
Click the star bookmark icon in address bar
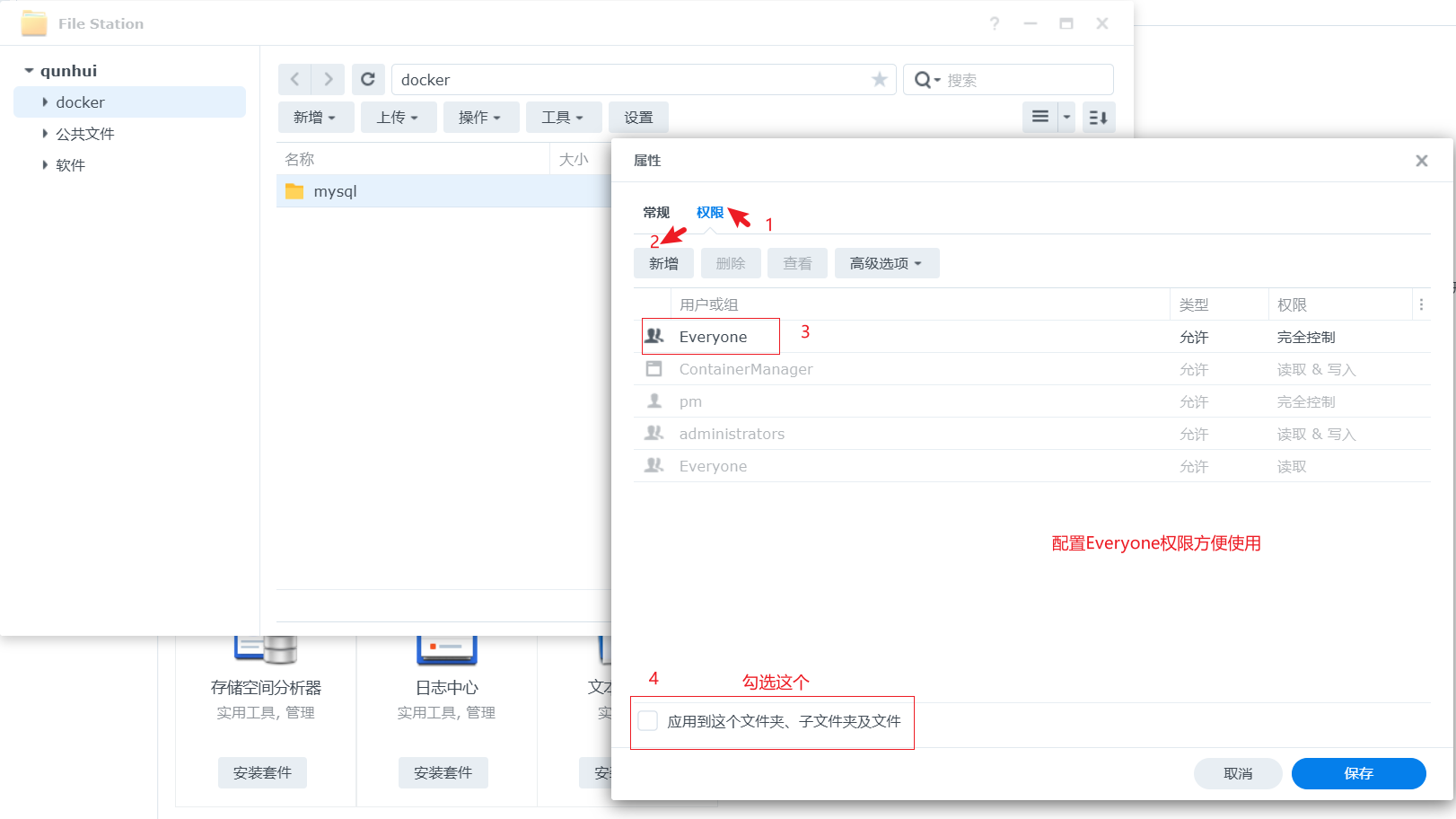pyautogui.click(x=879, y=79)
